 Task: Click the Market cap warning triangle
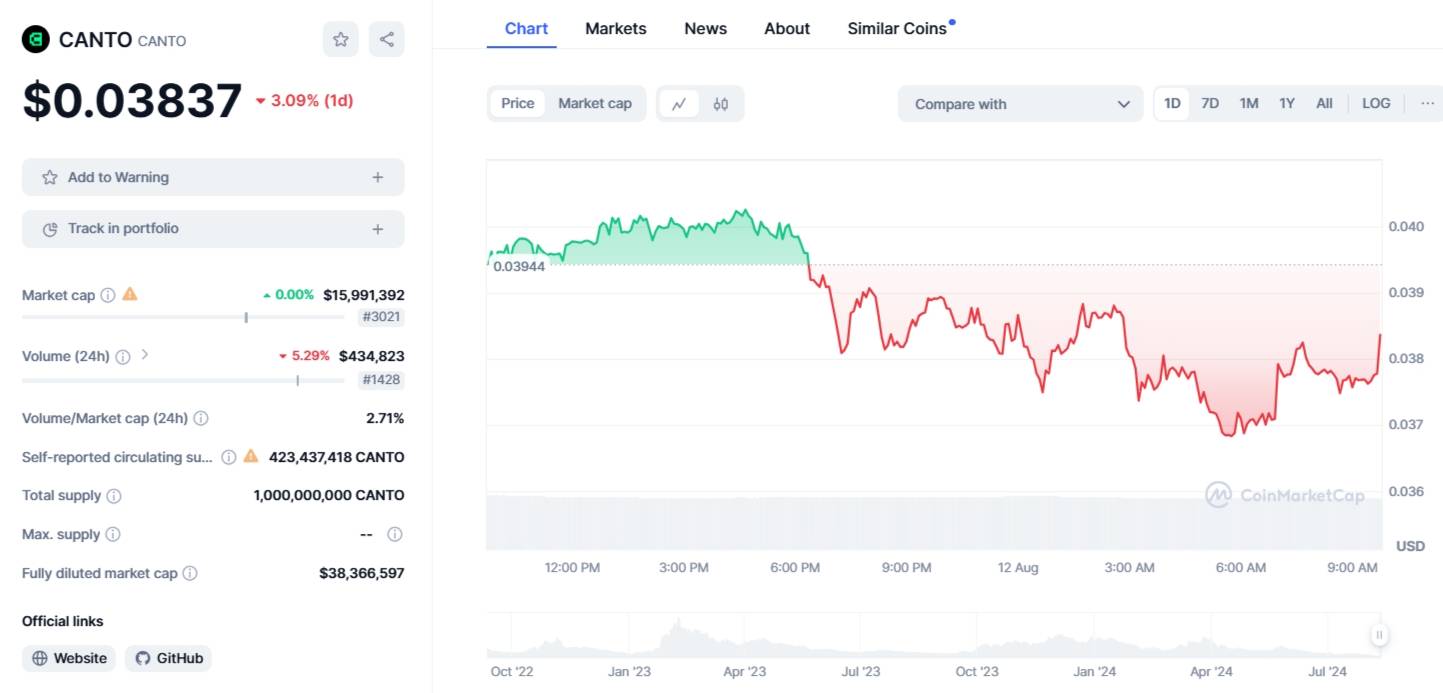(x=130, y=294)
